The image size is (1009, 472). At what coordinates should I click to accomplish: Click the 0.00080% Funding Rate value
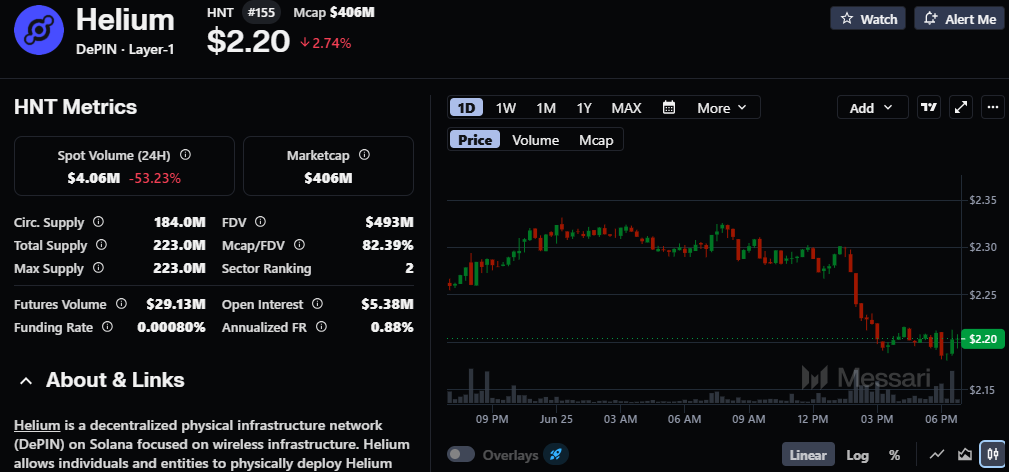[171, 327]
